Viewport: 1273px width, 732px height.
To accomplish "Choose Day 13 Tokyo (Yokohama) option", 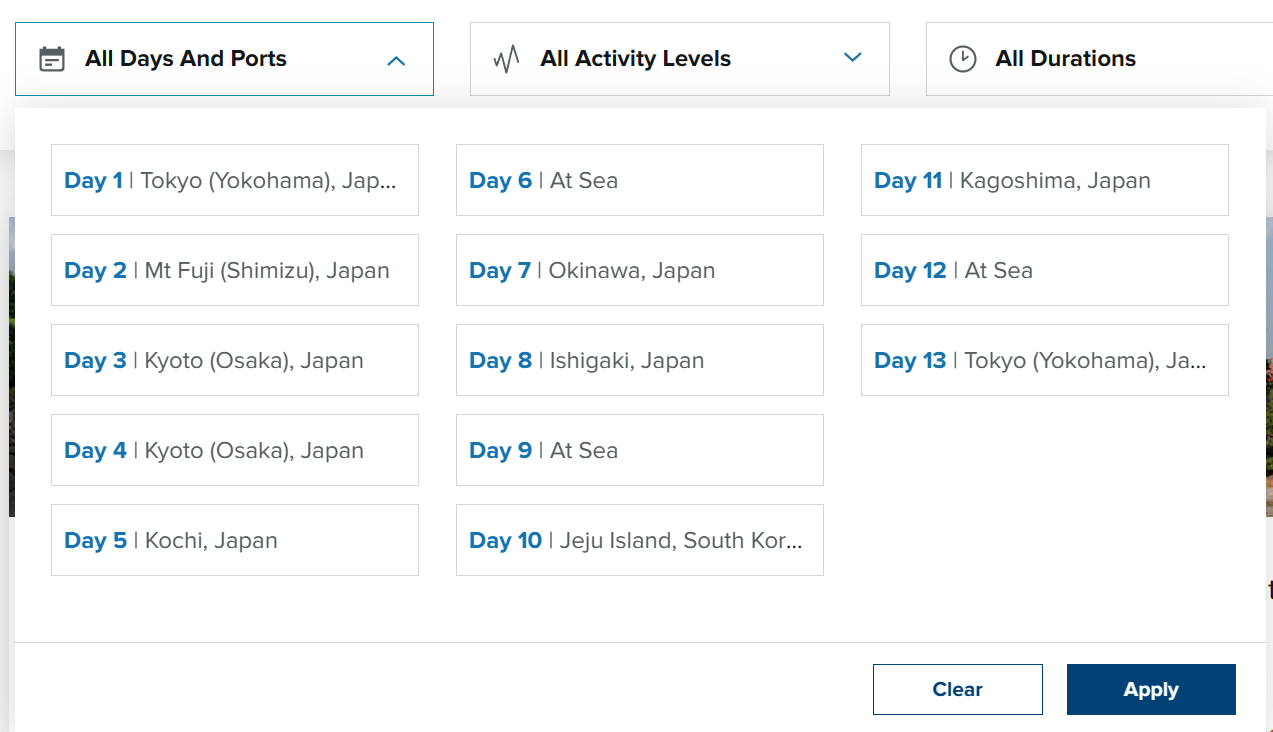I will pyautogui.click(x=1044, y=360).
